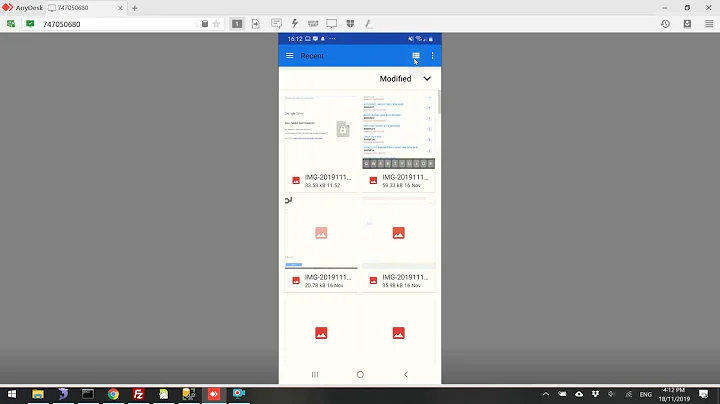720x404 pixels.
Task: Open the hamburger menu beside Recent
Action: click(x=289, y=56)
